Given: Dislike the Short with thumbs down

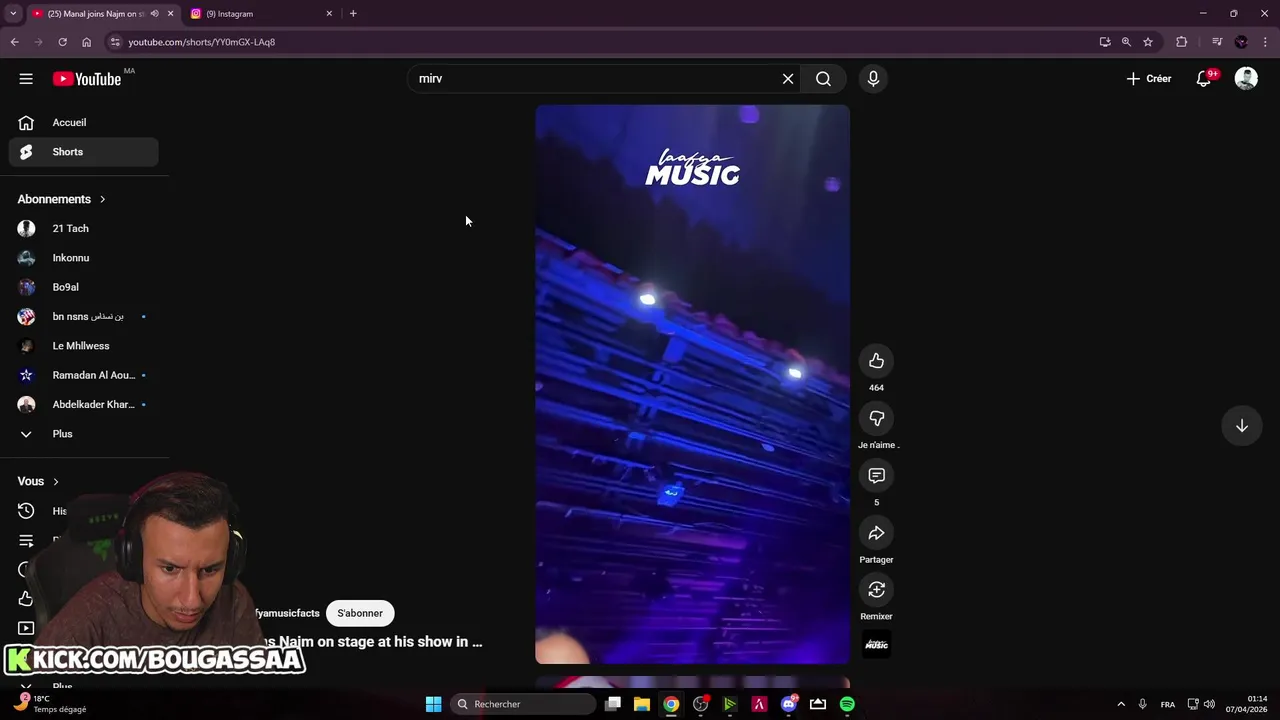Looking at the screenshot, I should click(876, 418).
